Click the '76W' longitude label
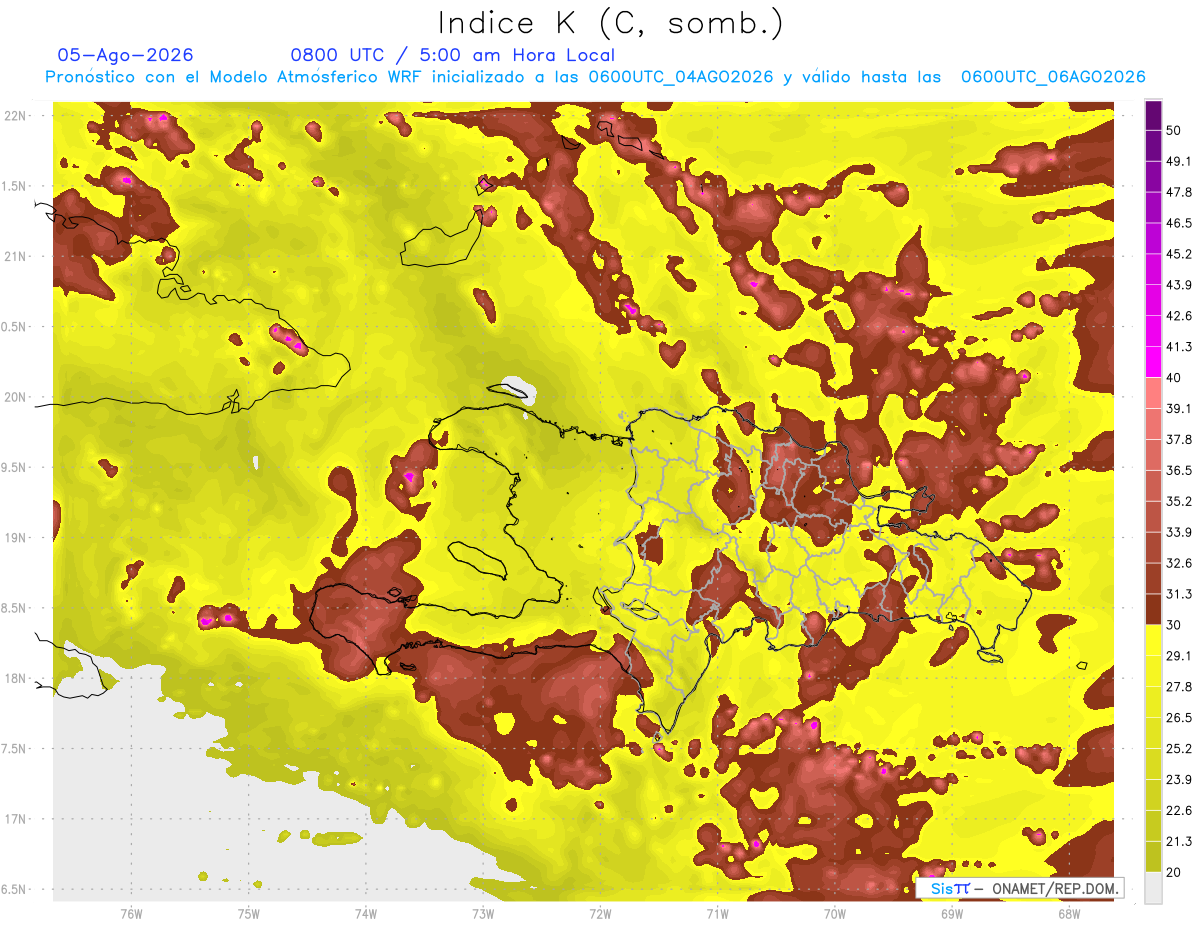Image resolution: width=1200 pixels, height=927 pixels. coord(131,914)
